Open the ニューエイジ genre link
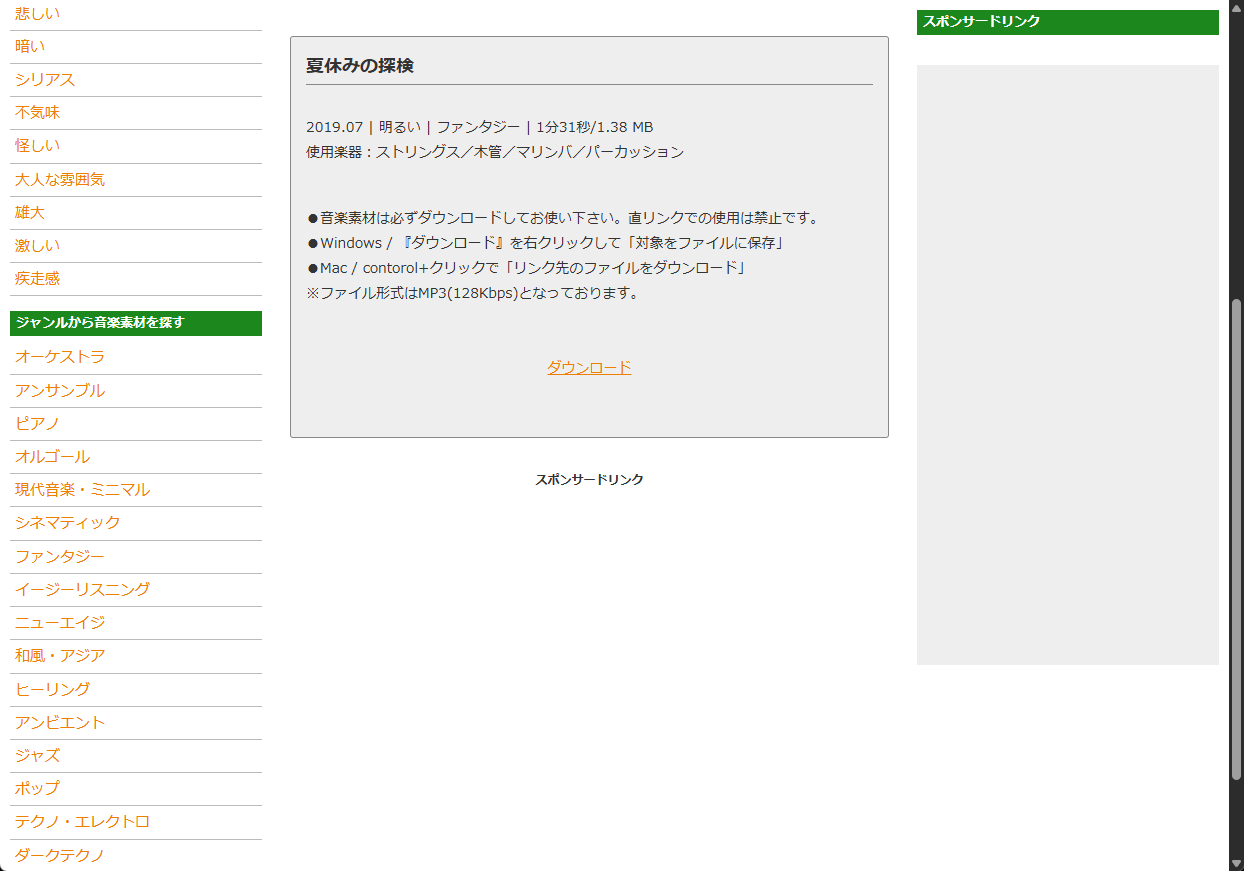Viewport: 1244px width, 871px height. (60, 622)
